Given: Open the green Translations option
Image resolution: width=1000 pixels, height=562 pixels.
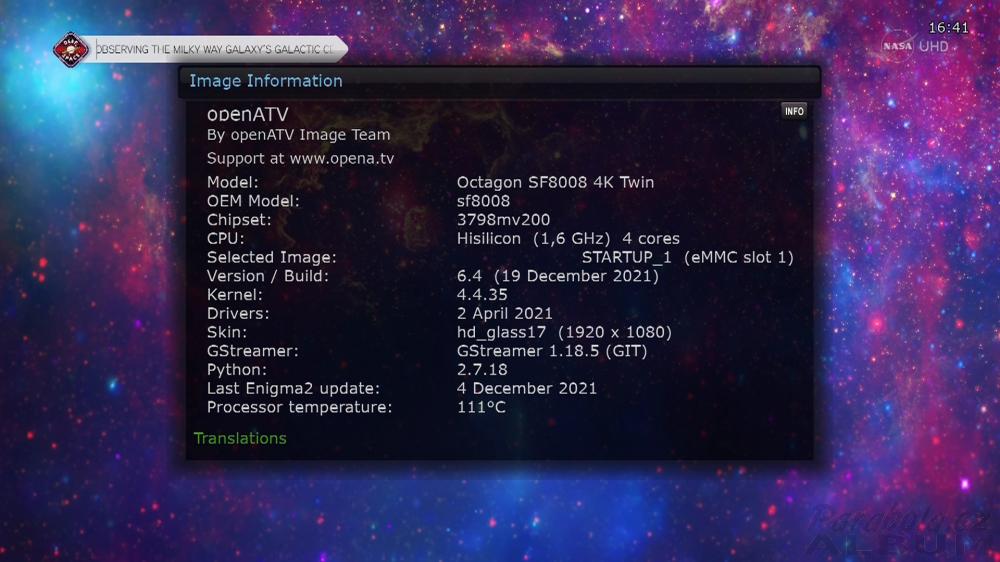Looking at the screenshot, I should [240, 438].
